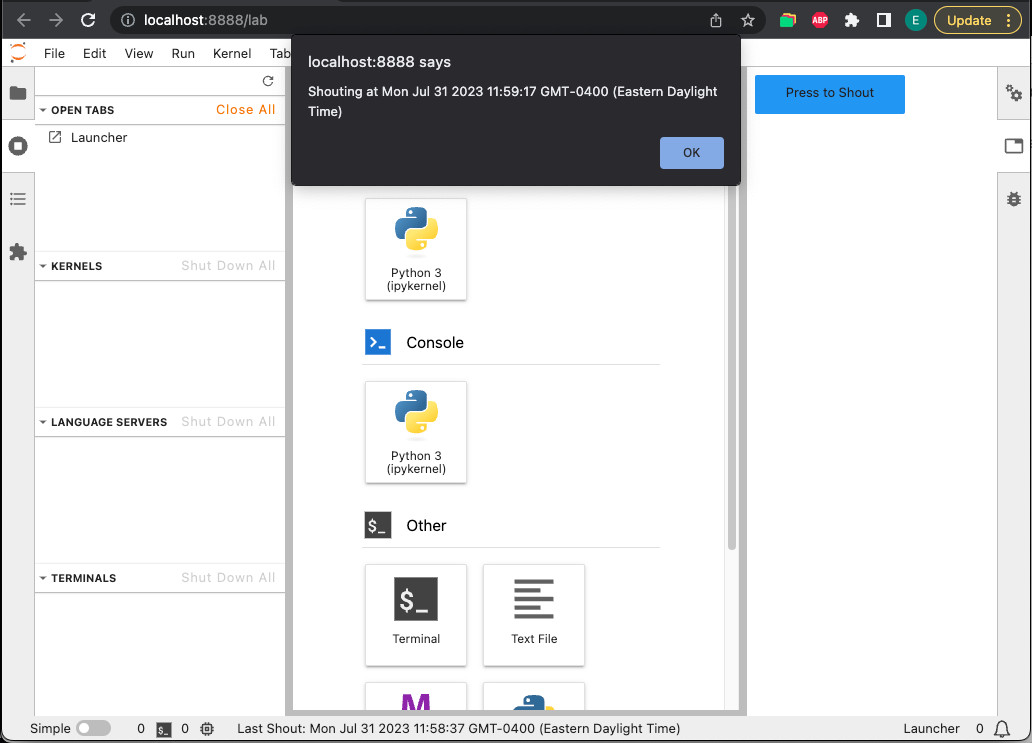Click the share page icon in address bar

click(716, 20)
